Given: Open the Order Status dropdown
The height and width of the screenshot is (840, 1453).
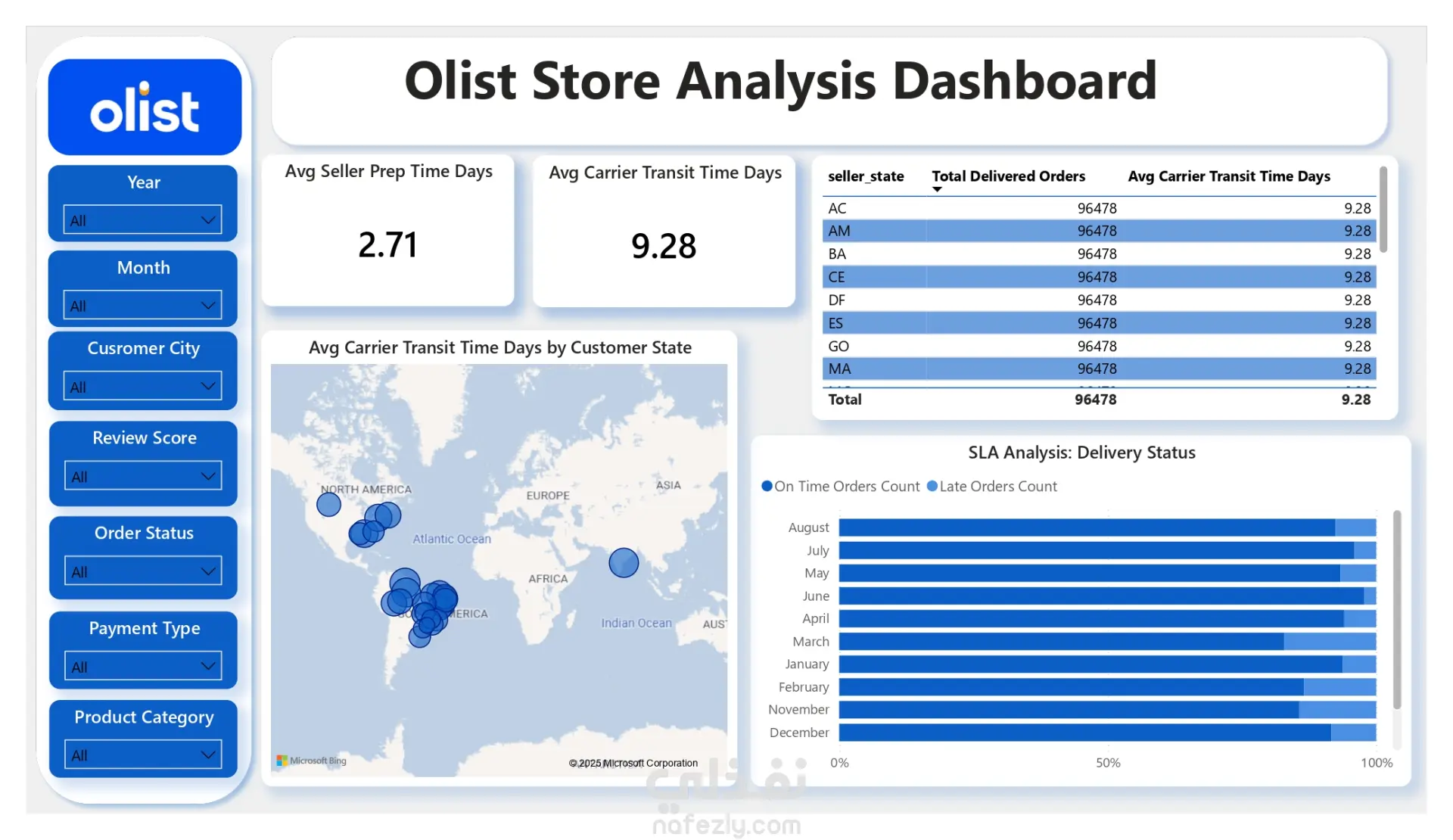Looking at the screenshot, I should click(x=142, y=572).
